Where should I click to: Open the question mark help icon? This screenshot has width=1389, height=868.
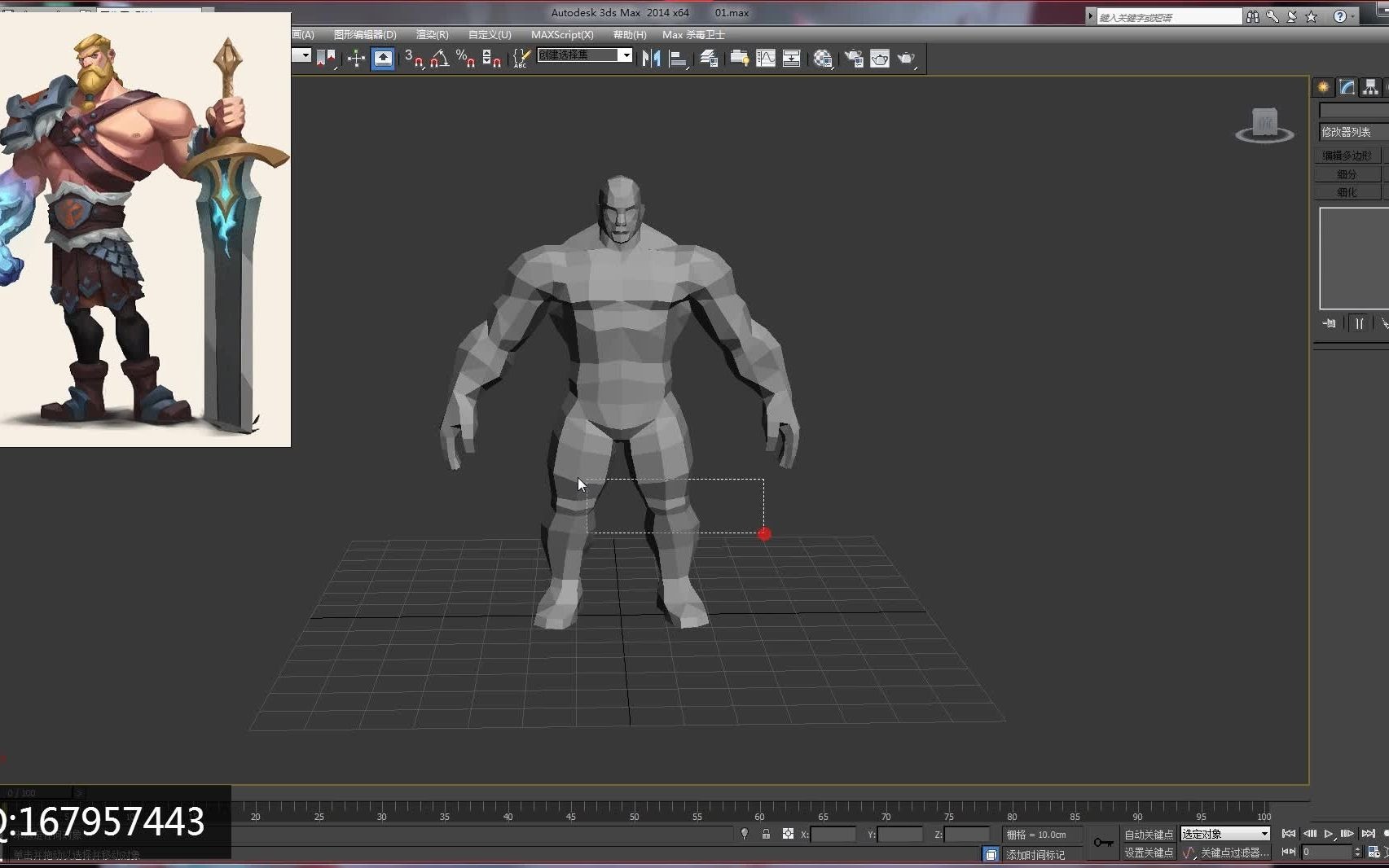click(1339, 16)
